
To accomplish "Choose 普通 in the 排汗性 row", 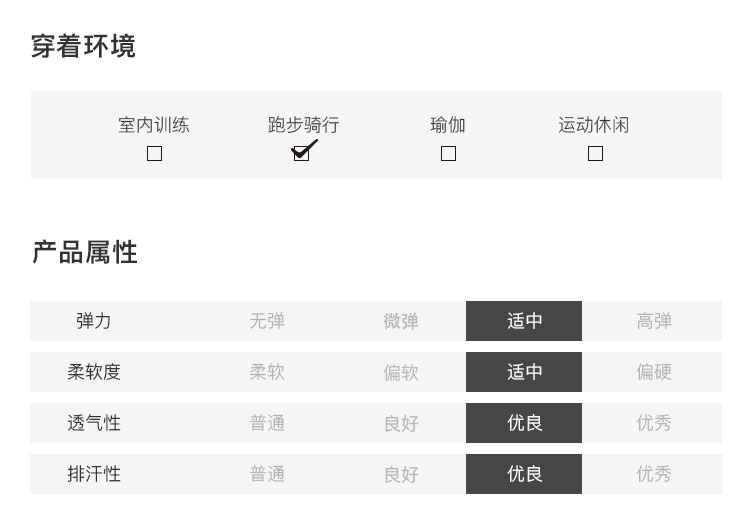I will [267, 474].
